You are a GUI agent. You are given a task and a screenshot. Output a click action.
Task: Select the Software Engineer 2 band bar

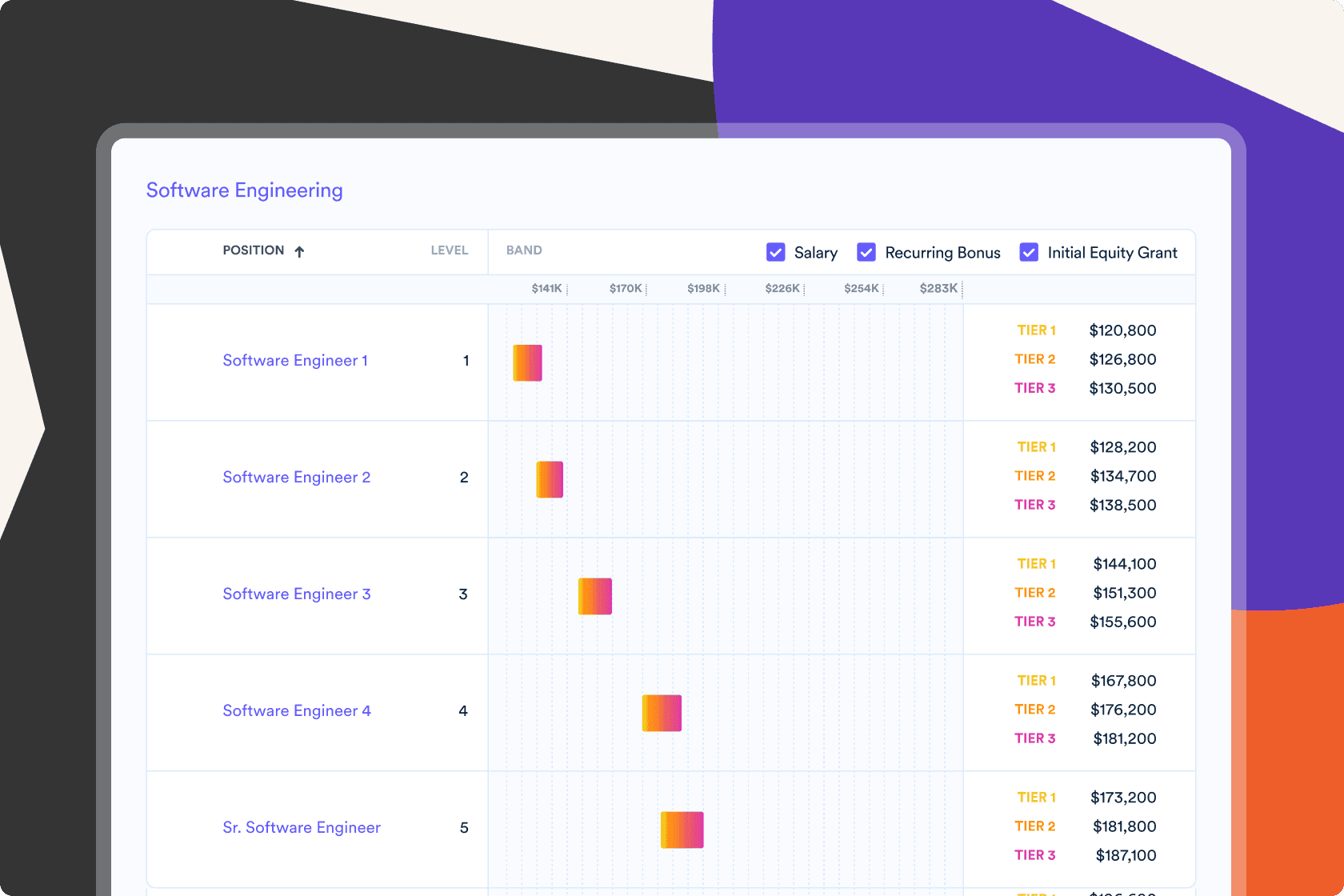[550, 480]
